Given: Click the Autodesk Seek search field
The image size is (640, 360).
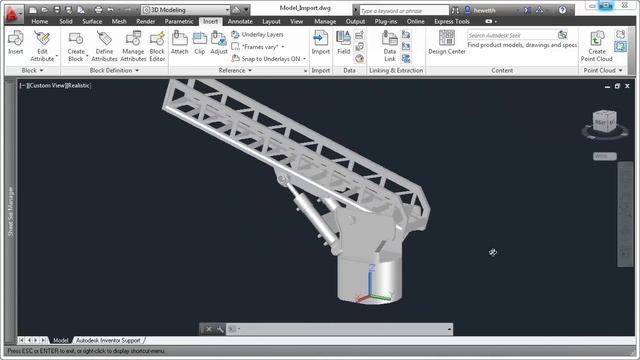Looking at the screenshot, I should coord(512,36).
